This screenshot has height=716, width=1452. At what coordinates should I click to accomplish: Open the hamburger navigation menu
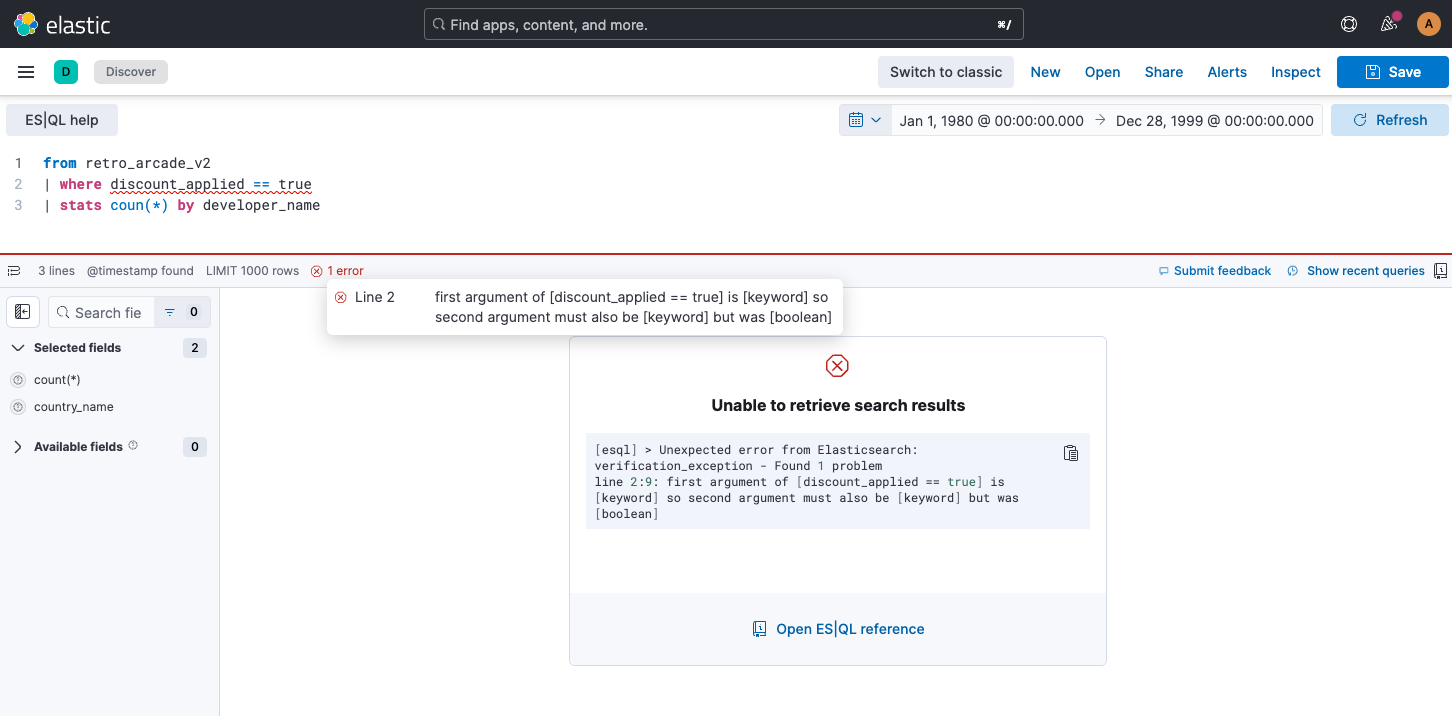(26, 72)
